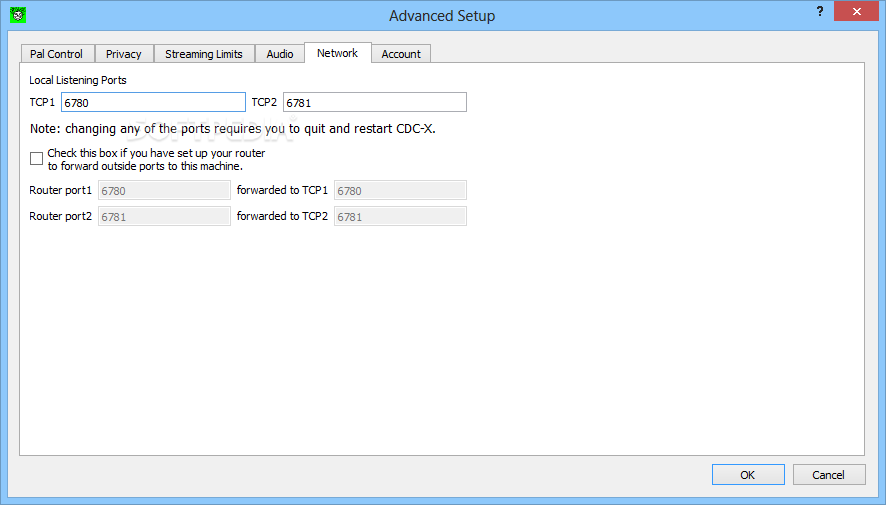Click the TCP2 port input field
The image size is (886, 505).
[x=375, y=102]
